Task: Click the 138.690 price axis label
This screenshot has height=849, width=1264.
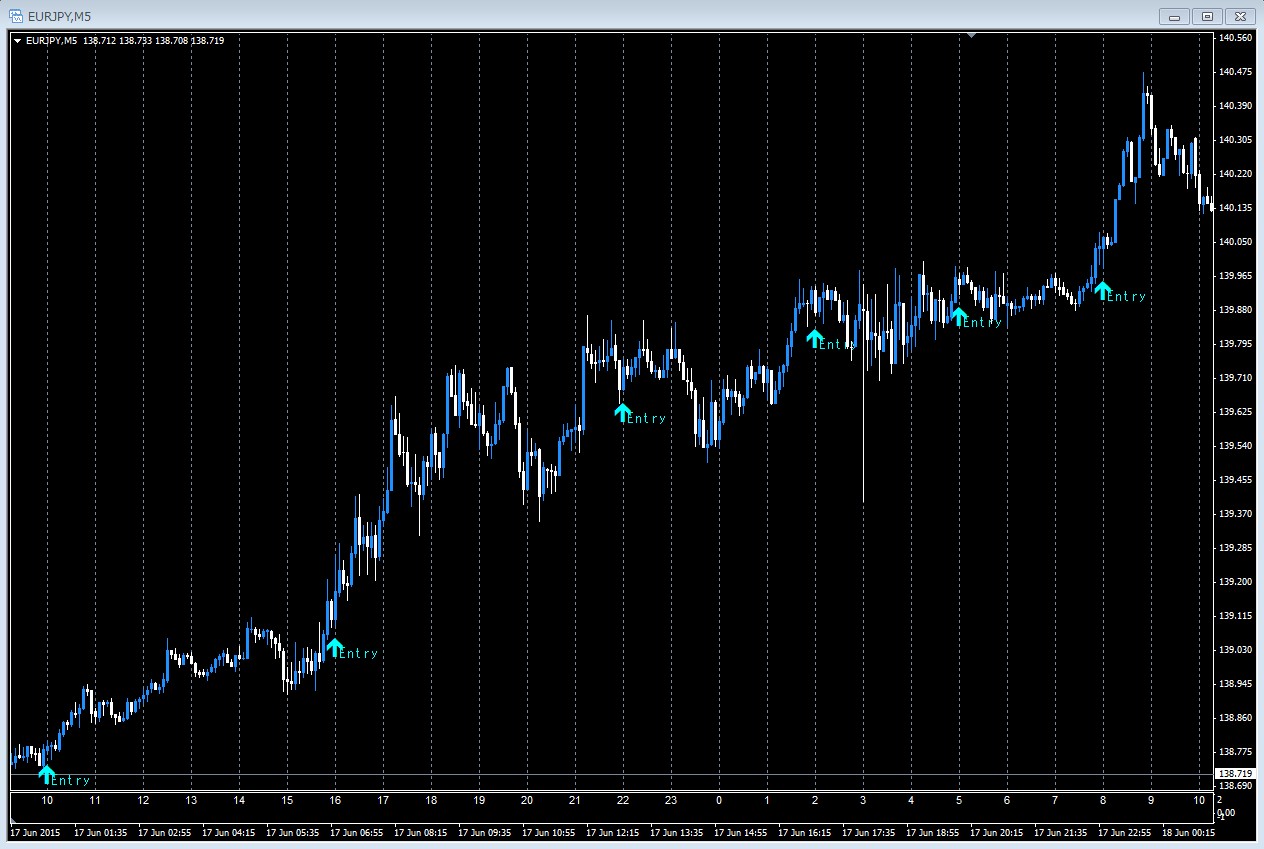Action: tap(1236, 786)
